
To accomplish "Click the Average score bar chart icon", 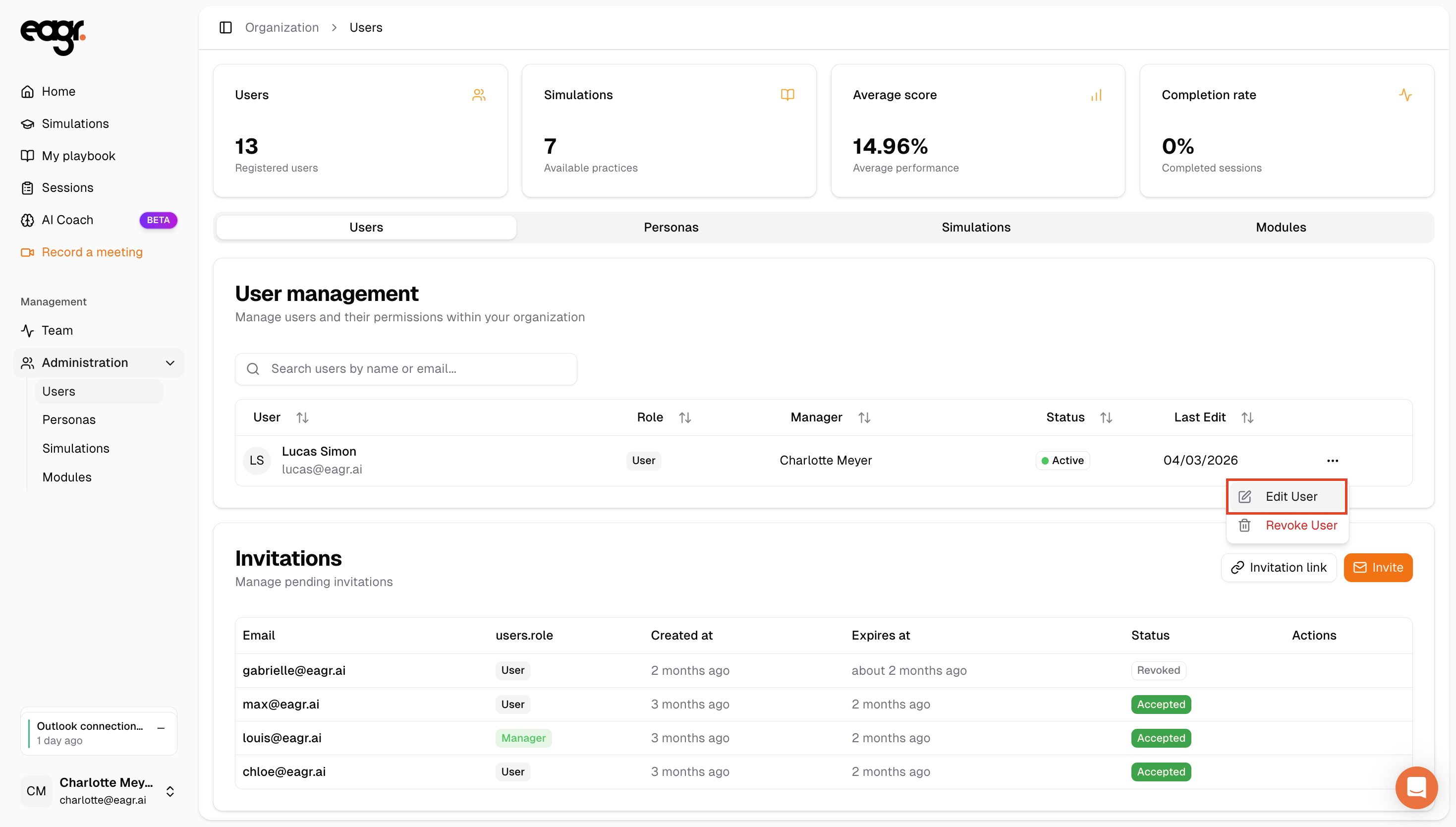I will (x=1096, y=95).
